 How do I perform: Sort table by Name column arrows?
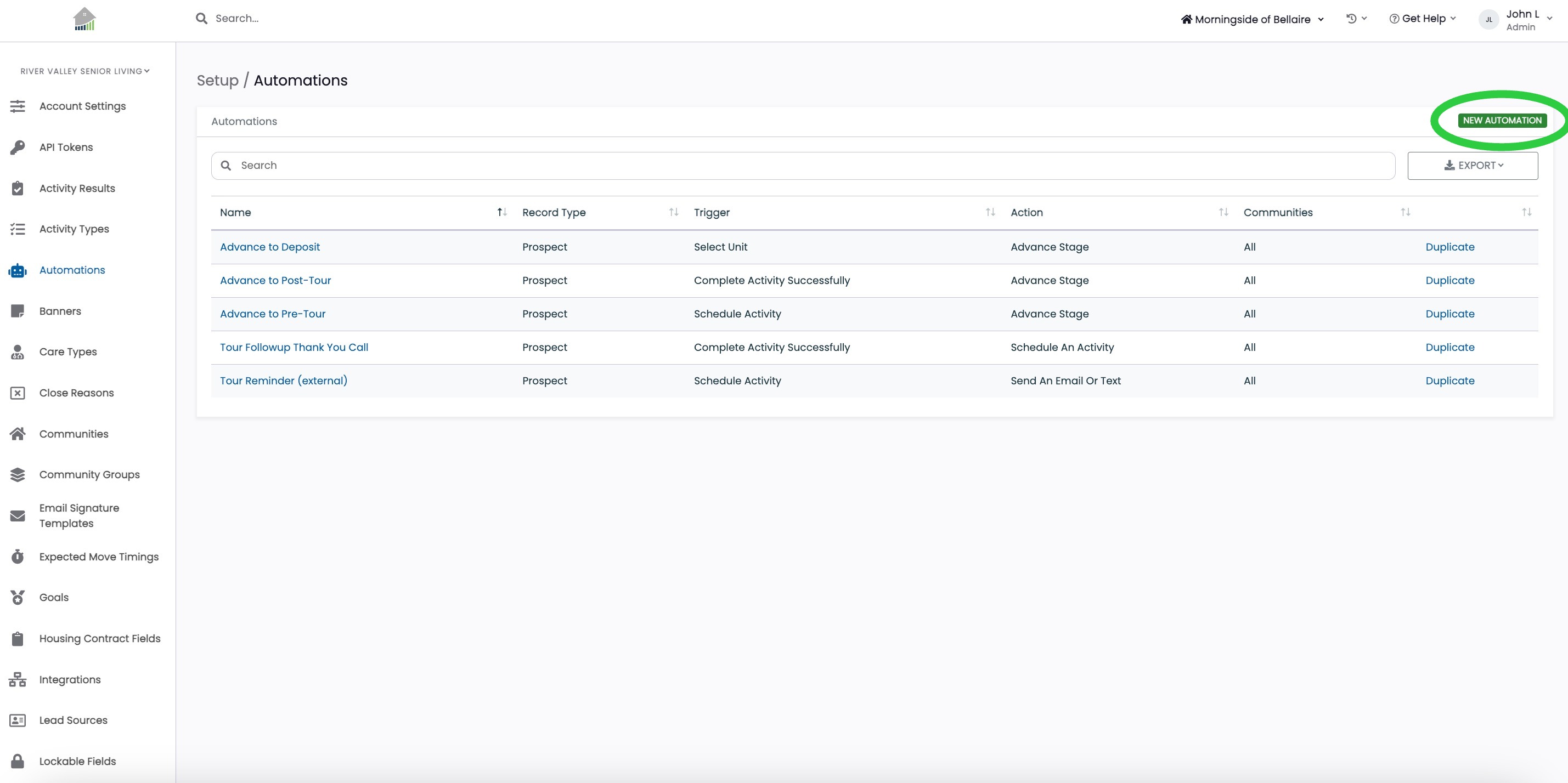click(x=501, y=212)
